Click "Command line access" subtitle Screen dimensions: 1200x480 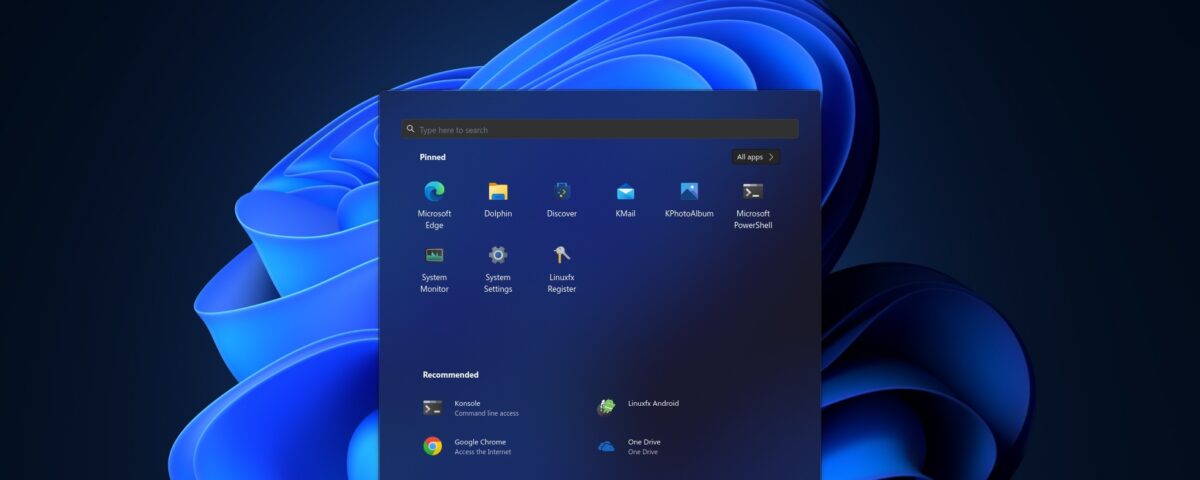pyautogui.click(x=487, y=413)
